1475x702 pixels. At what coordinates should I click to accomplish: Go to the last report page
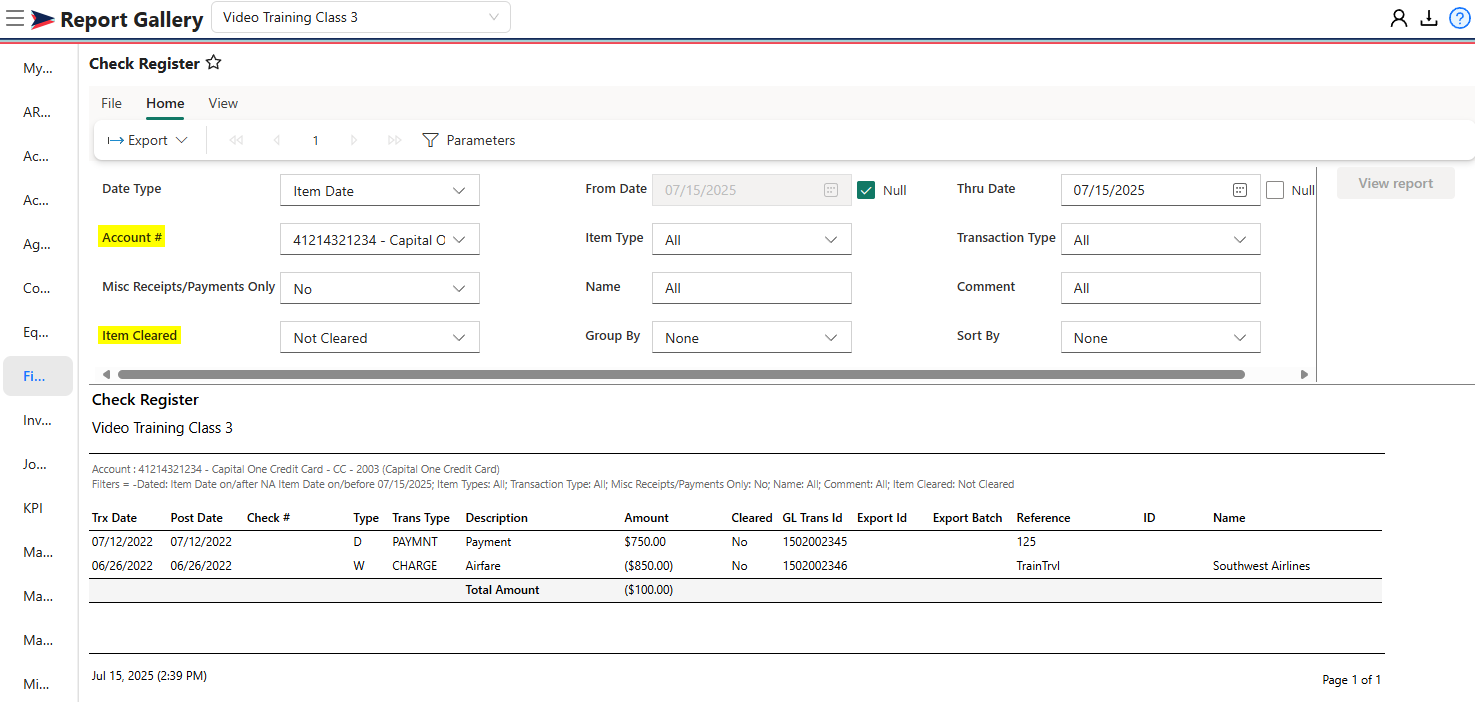tap(395, 141)
